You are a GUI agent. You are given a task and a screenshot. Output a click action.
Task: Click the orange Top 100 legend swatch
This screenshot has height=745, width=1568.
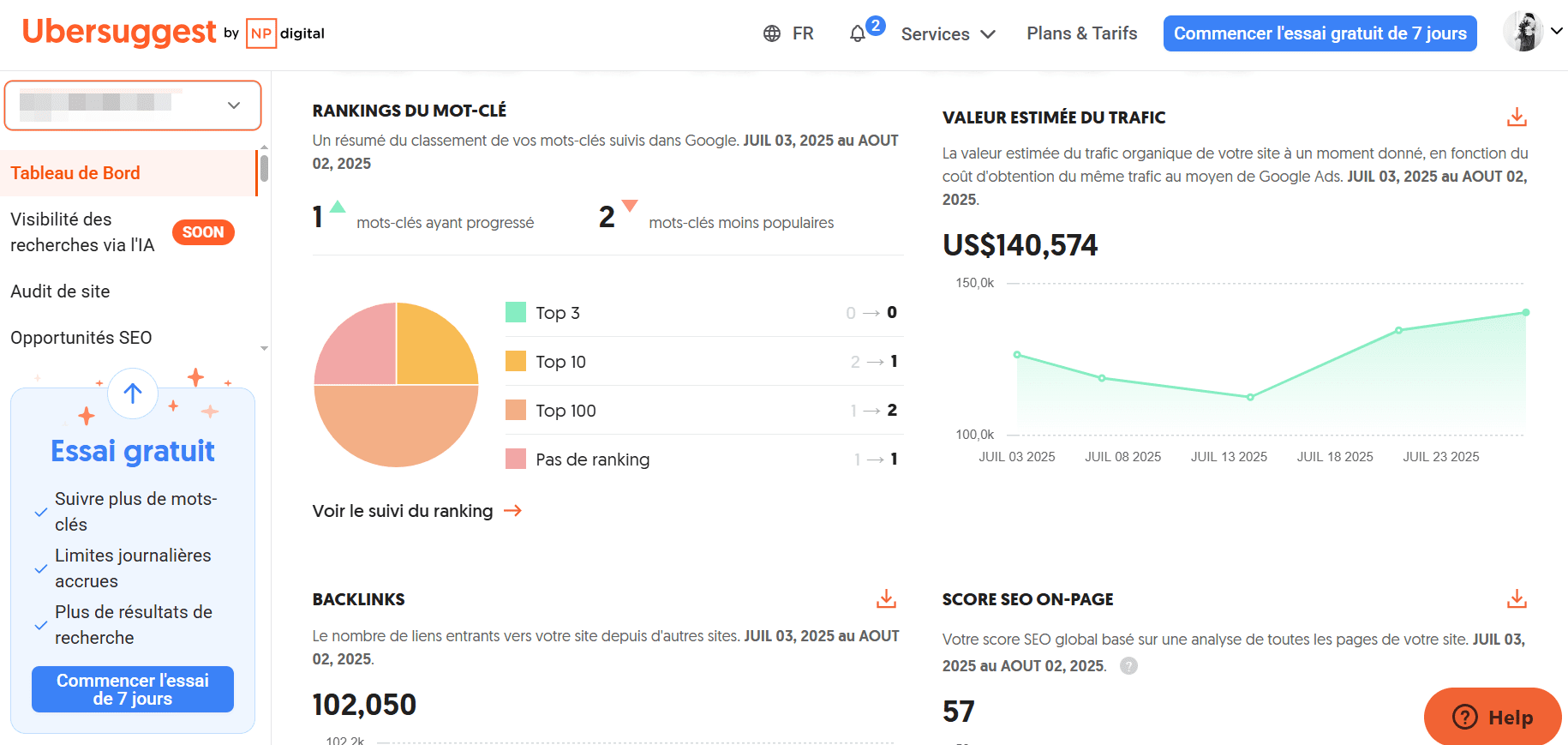click(516, 410)
